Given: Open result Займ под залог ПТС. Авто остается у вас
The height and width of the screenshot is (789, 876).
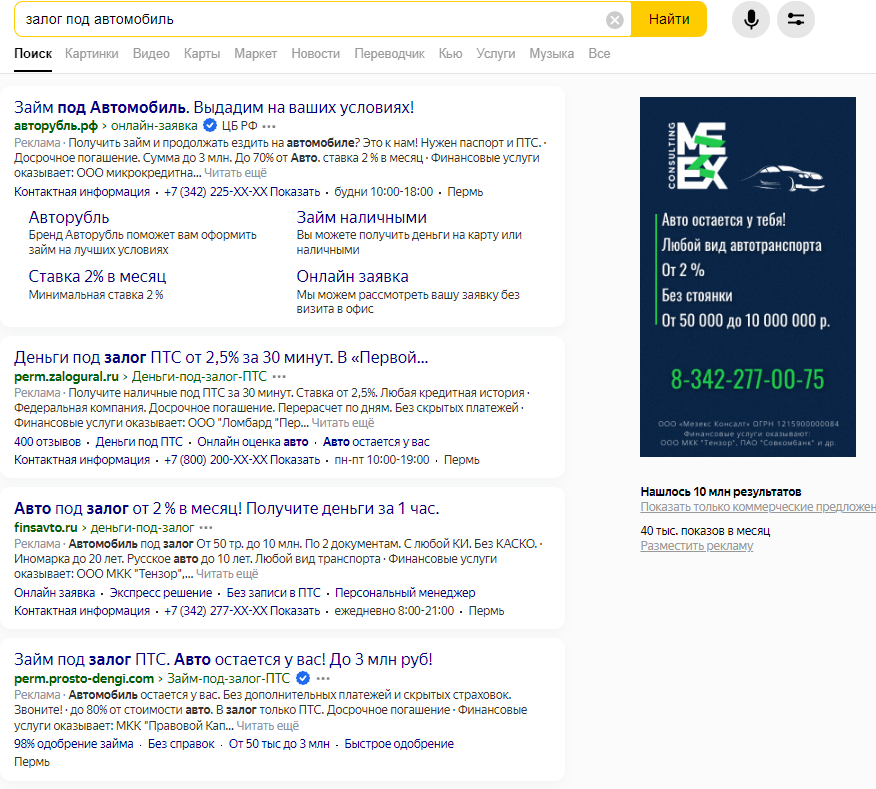Looking at the screenshot, I should (223, 659).
